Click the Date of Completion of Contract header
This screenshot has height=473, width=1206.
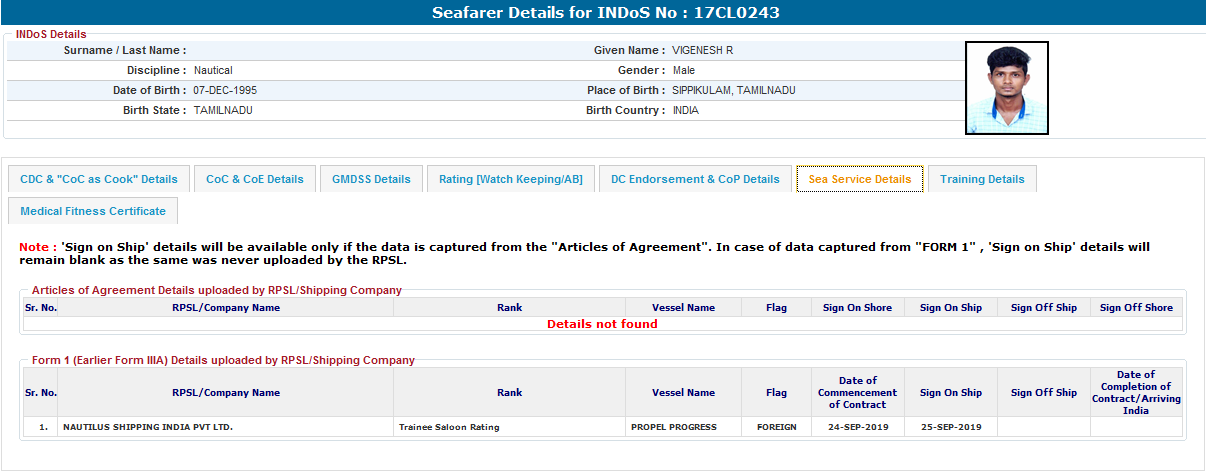pos(1135,392)
